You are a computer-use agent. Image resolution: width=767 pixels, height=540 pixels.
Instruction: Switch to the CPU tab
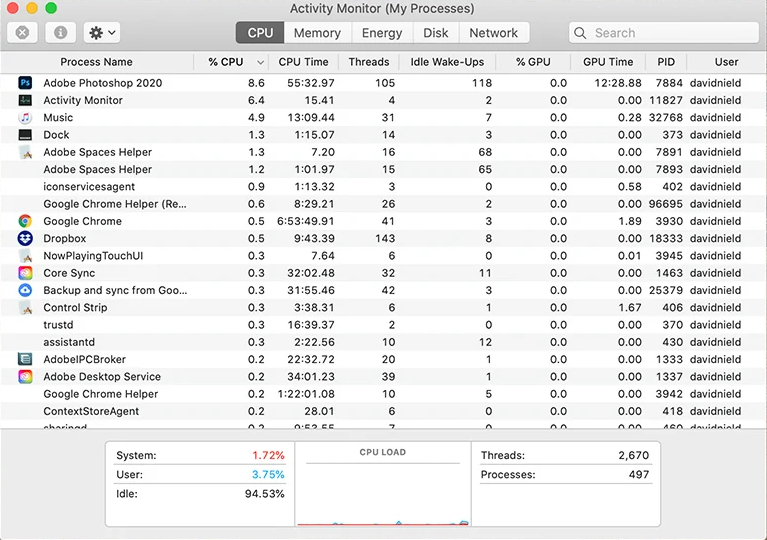coord(260,33)
